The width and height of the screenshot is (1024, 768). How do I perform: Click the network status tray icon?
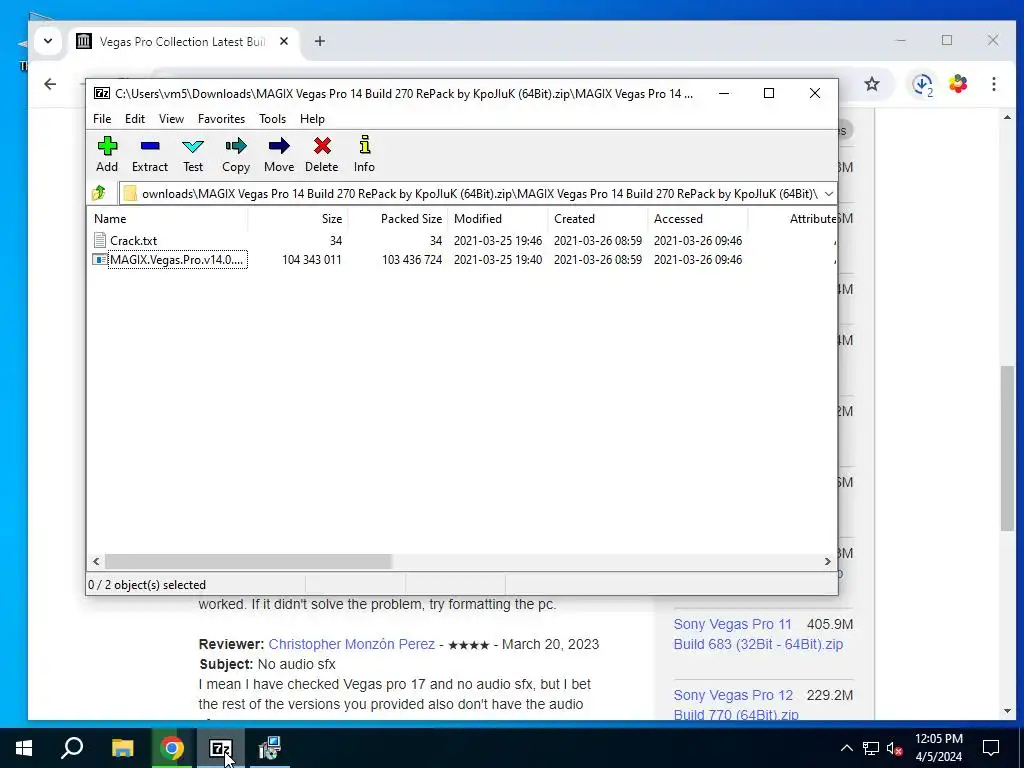tap(871, 748)
